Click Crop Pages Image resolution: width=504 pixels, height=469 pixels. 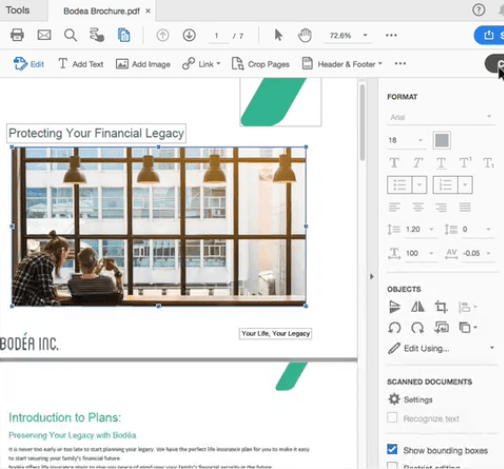(x=260, y=64)
